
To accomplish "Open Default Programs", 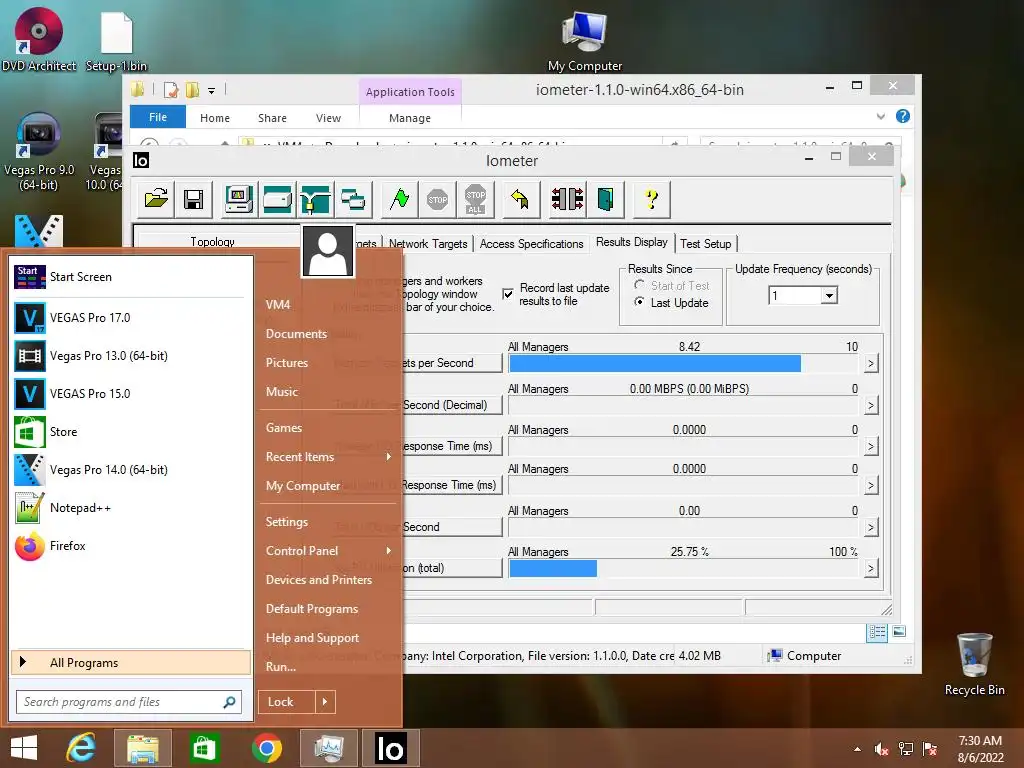I will pyautogui.click(x=312, y=609).
